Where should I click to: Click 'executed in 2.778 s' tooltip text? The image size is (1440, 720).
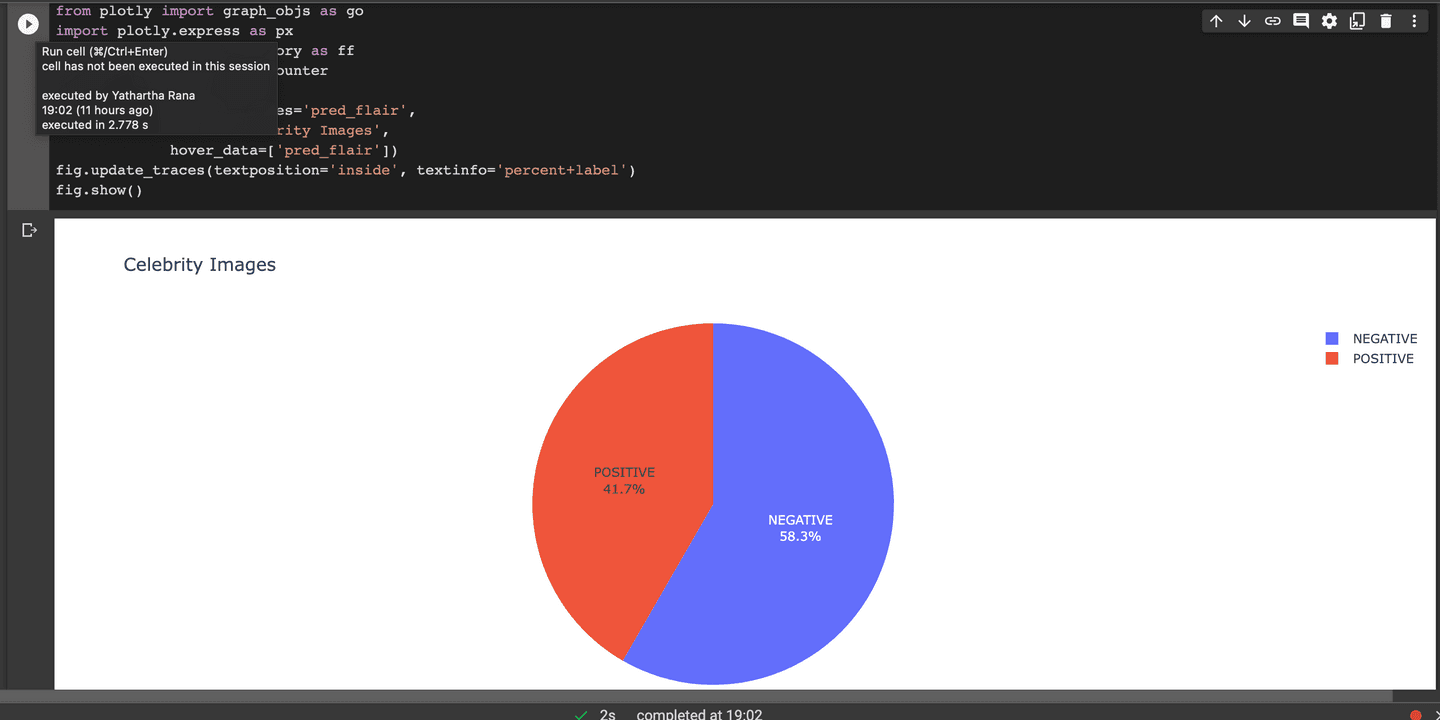pyautogui.click(x=95, y=126)
